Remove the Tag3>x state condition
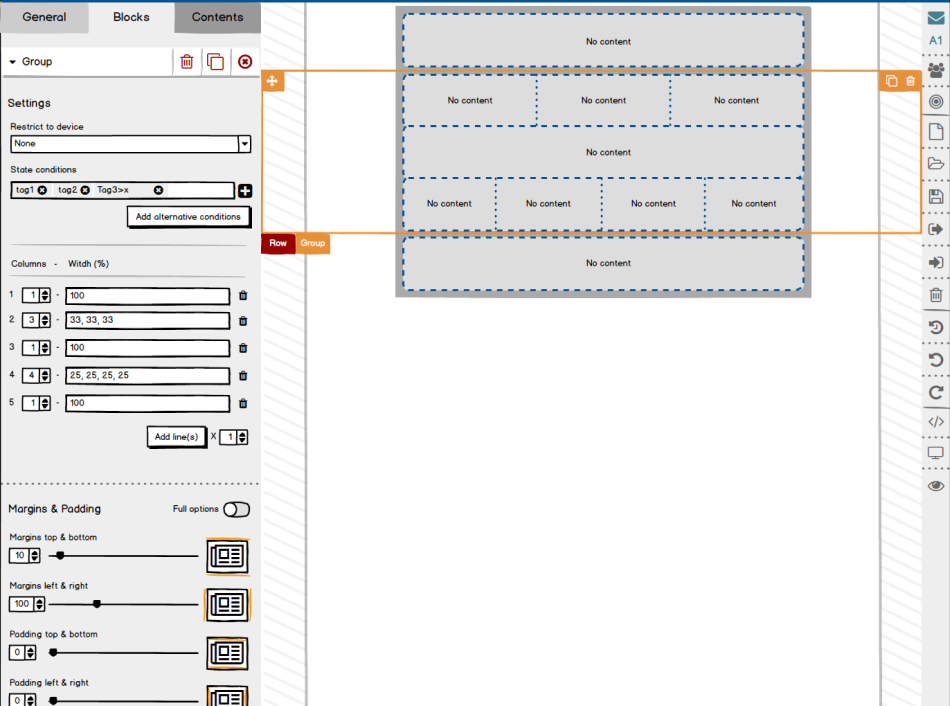The image size is (950, 706). (x=158, y=190)
